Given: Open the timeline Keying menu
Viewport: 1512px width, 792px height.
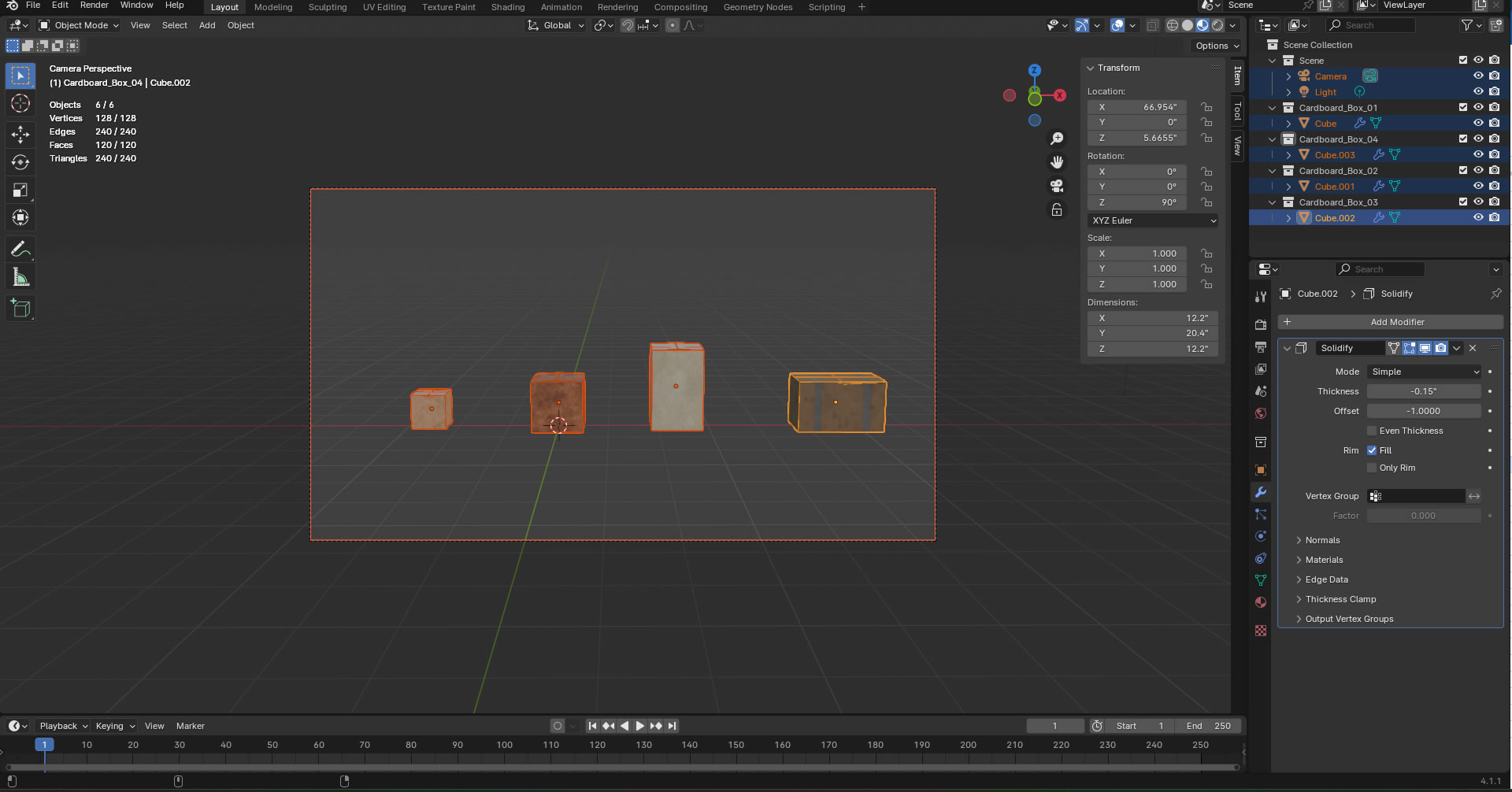Looking at the screenshot, I should click(x=115, y=726).
